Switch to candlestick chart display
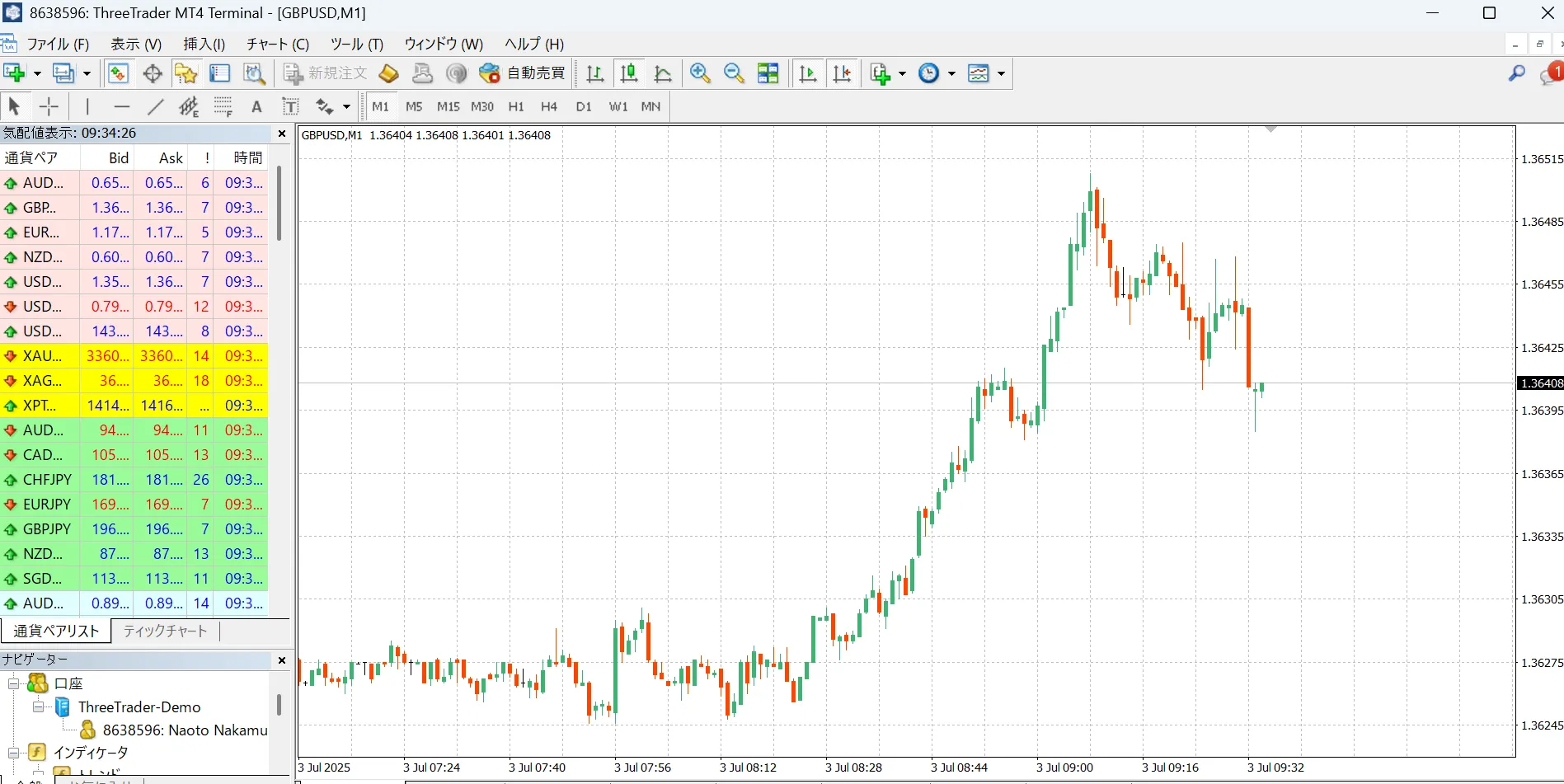 tap(629, 73)
